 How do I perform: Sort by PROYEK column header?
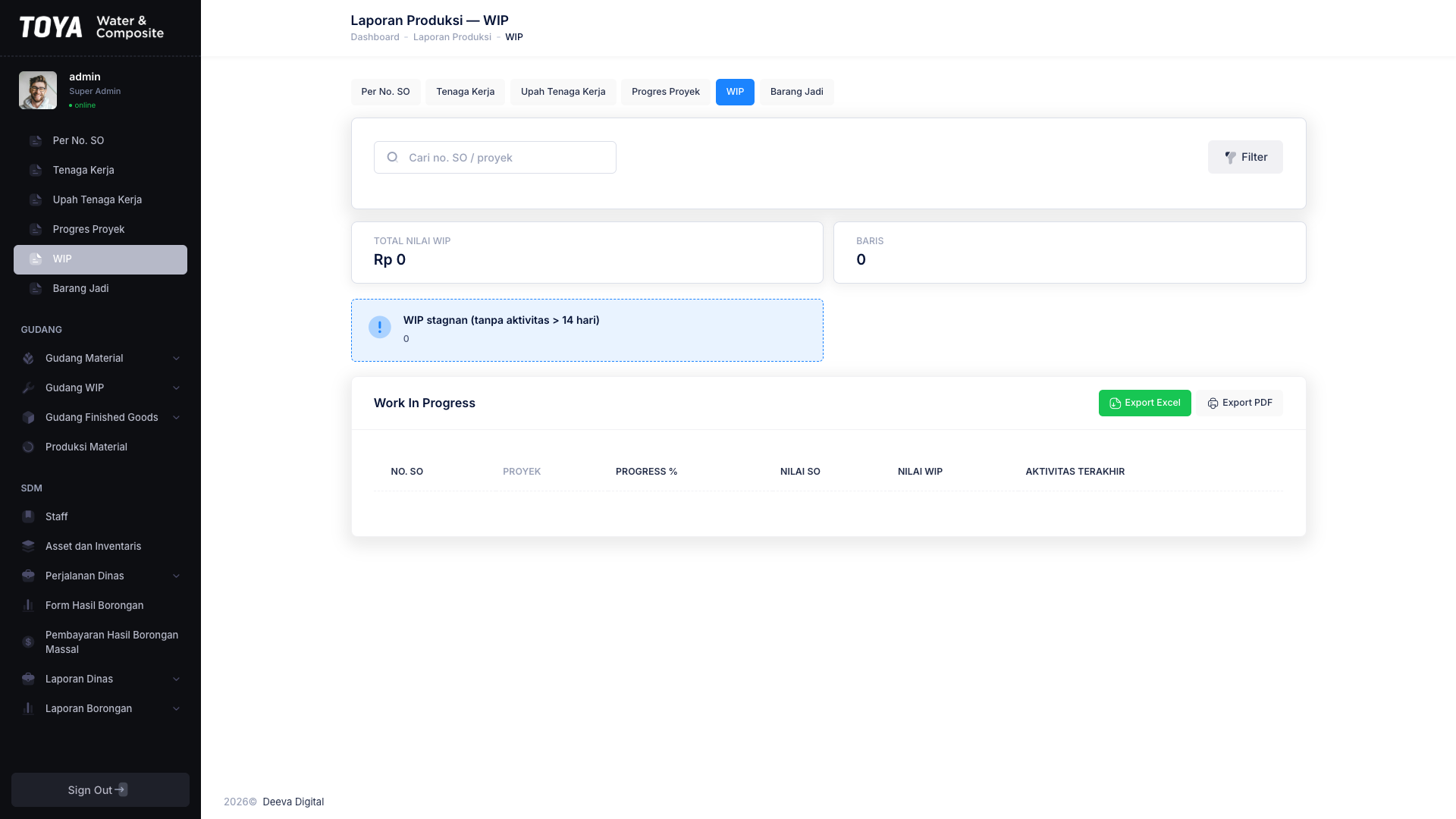click(522, 472)
